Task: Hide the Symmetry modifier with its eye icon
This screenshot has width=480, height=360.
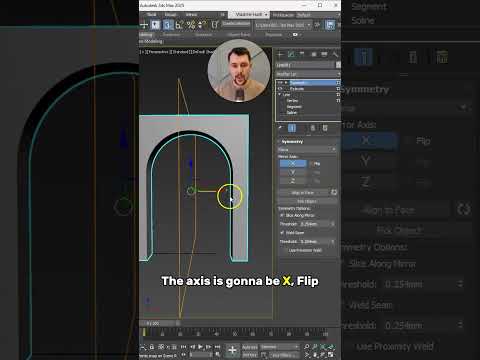Action: pos(280,83)
